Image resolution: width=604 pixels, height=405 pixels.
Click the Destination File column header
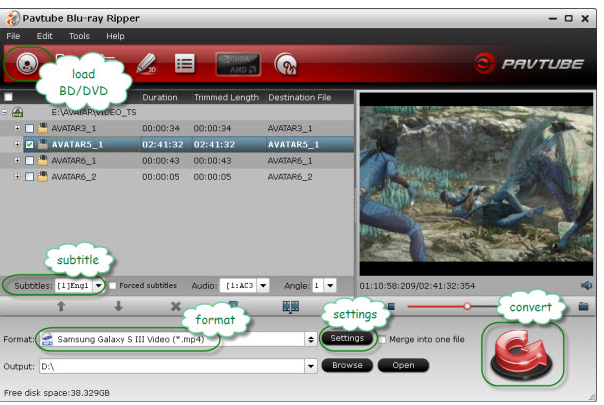(300, 97)
